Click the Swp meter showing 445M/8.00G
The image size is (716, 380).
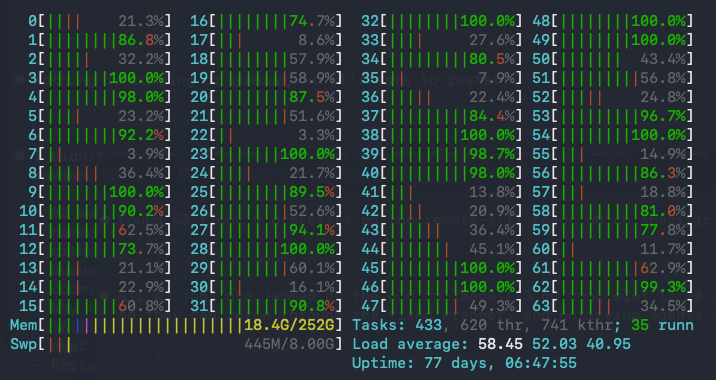click(x=176, y=344)
